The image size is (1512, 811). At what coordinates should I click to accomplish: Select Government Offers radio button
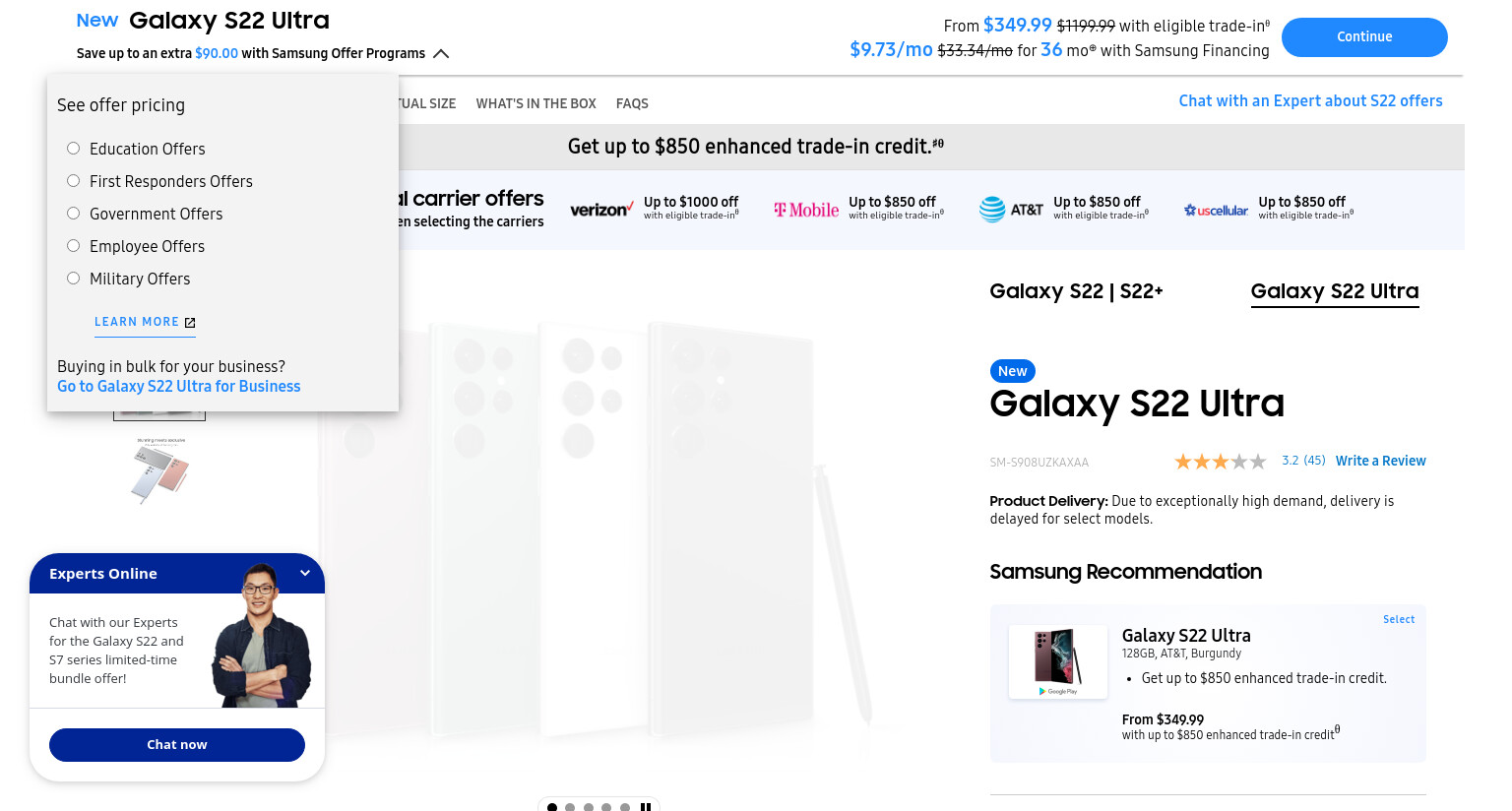73,214
